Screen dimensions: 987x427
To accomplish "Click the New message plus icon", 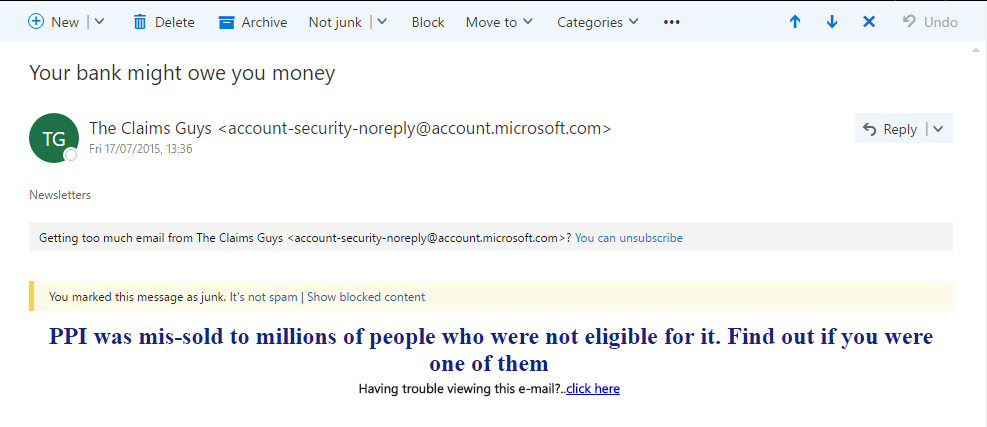I will point(37,22).
